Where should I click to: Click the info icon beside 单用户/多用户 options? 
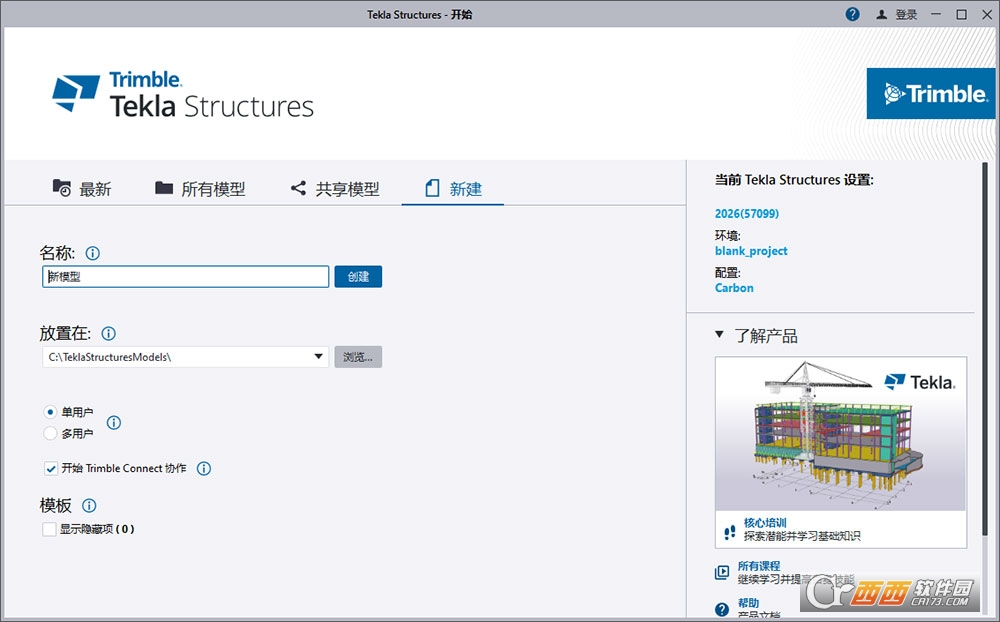[114, 422]
